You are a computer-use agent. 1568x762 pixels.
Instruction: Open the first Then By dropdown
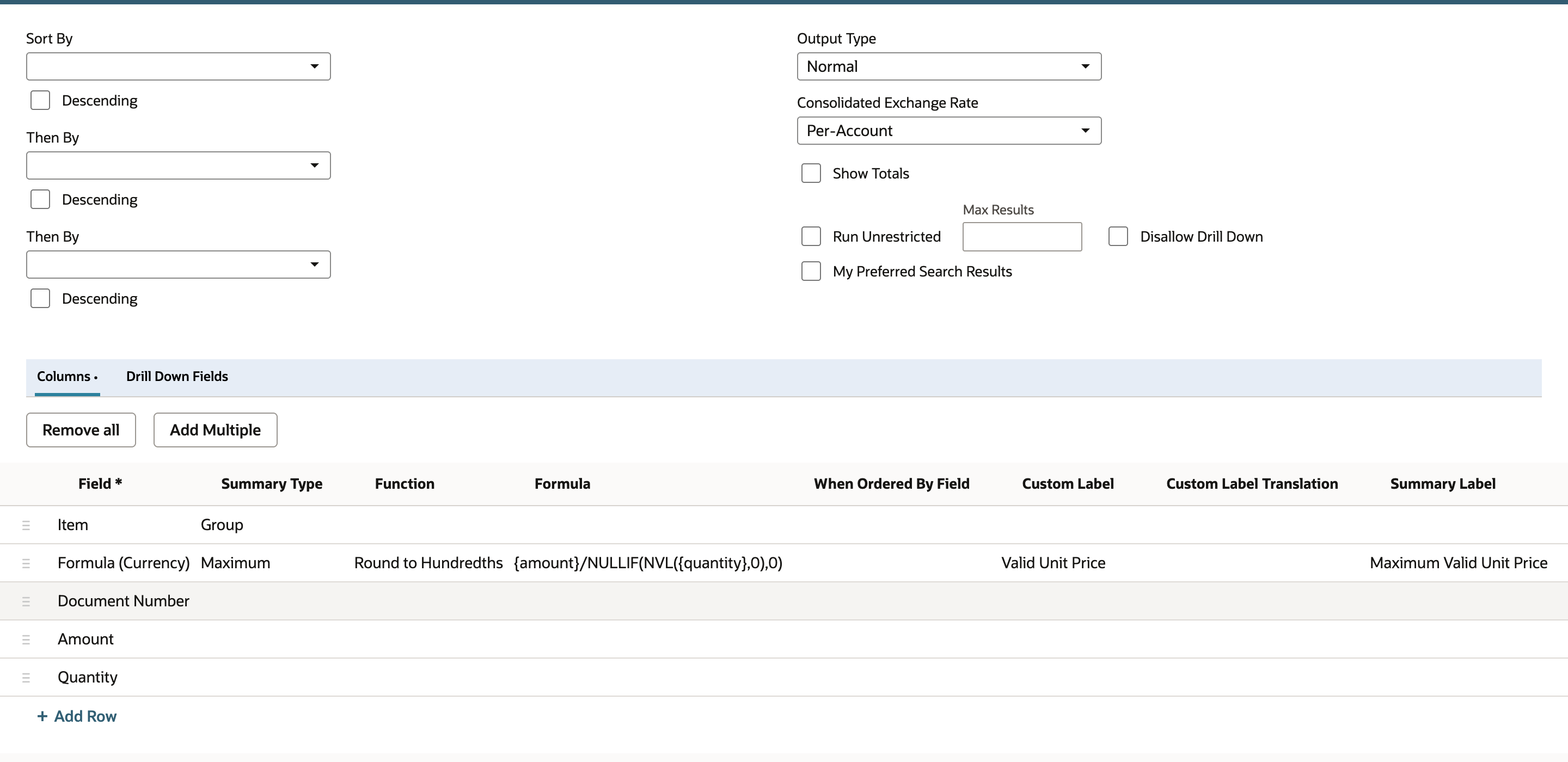coord(179,165)
